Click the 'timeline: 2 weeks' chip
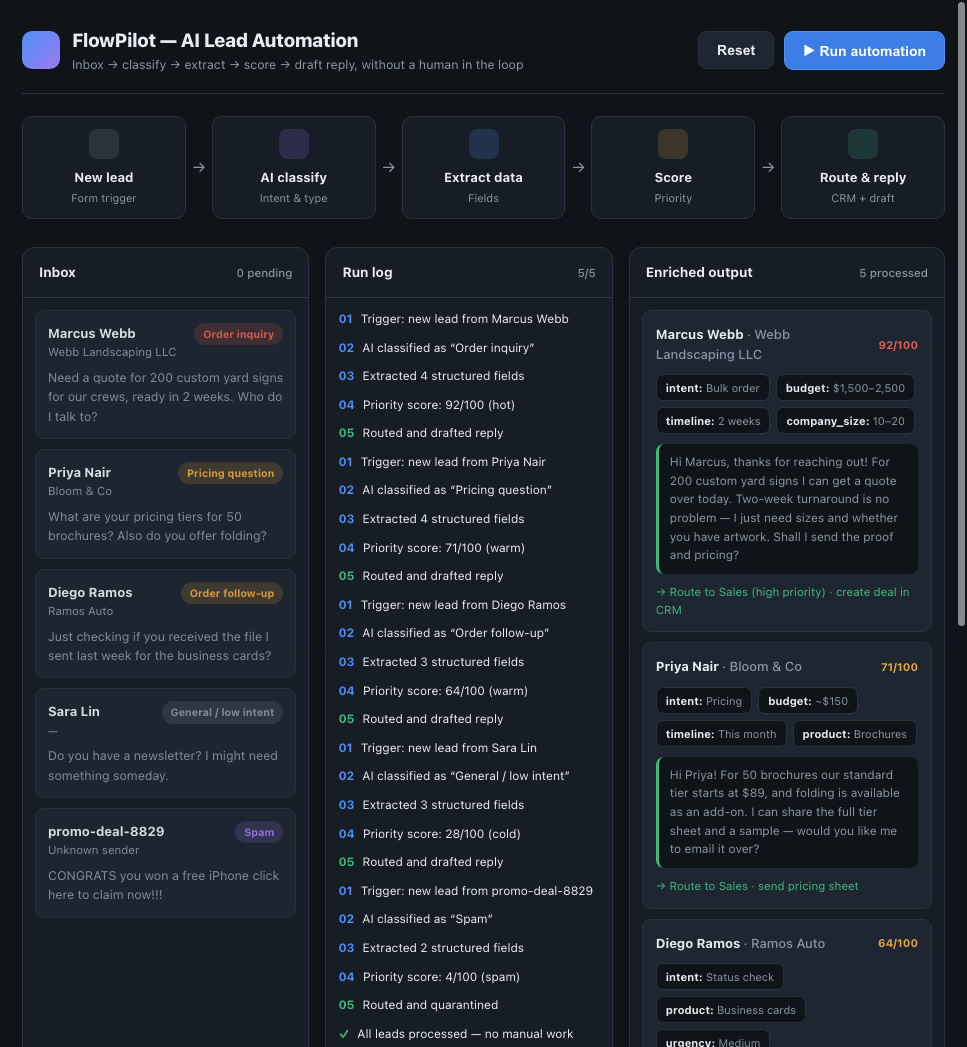The image size is (967, 1047). tap(713, 421)
